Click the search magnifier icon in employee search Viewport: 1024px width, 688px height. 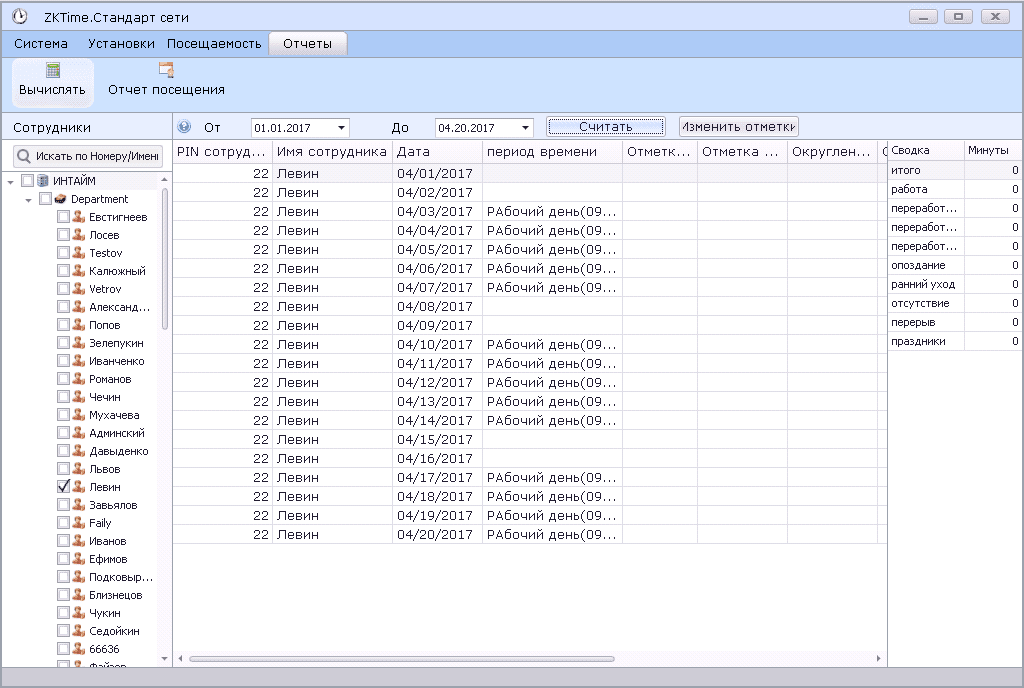tap(24, 157)
